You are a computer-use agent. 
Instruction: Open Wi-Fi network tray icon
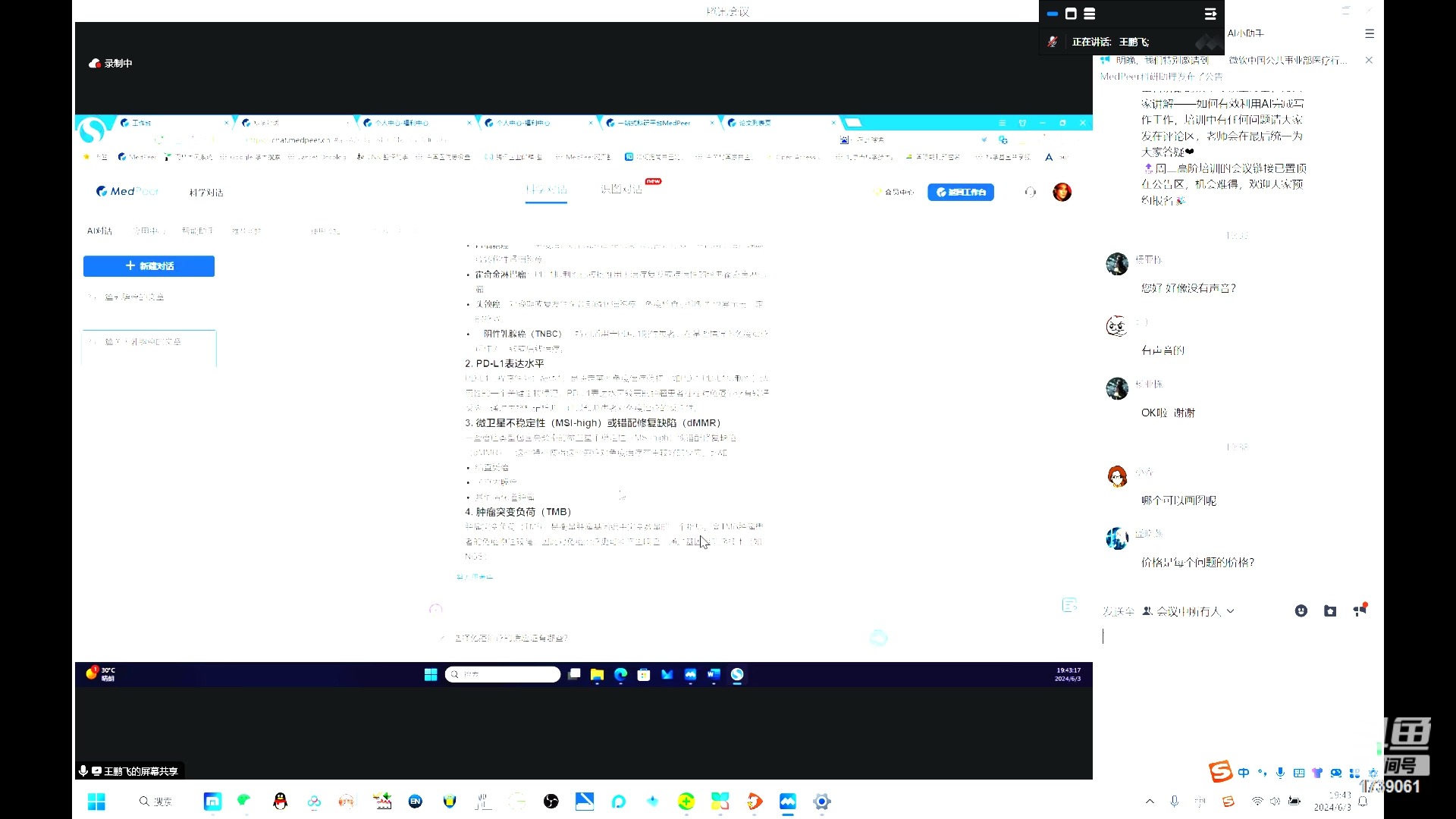[1257, 802]
